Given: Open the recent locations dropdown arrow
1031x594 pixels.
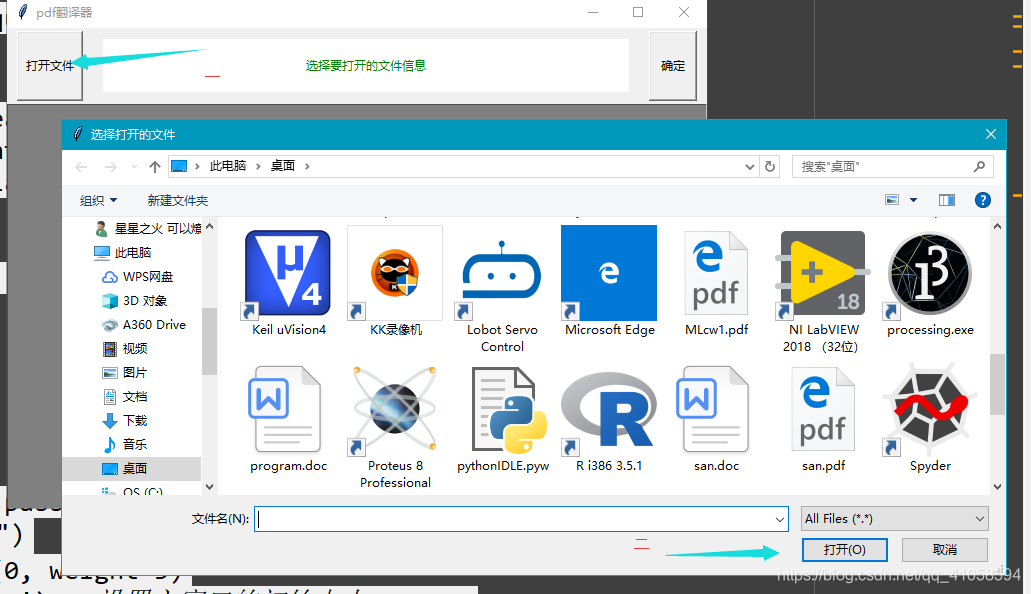Looking at the screenshot, I should pyautogui.click(x=134, y=167).
